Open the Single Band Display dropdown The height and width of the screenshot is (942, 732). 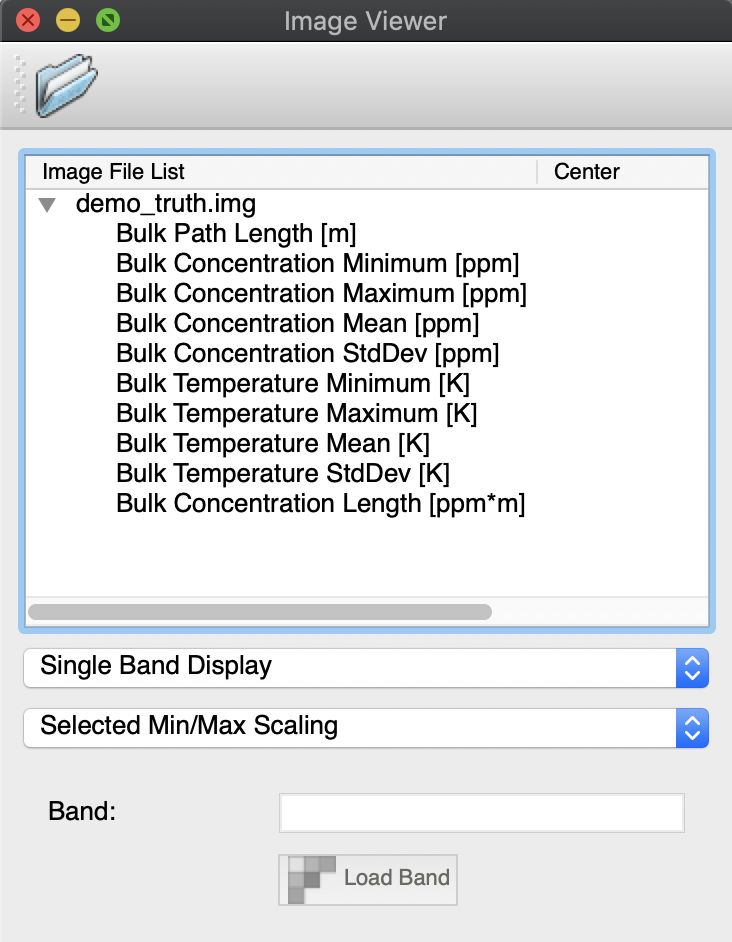[366, 667]
